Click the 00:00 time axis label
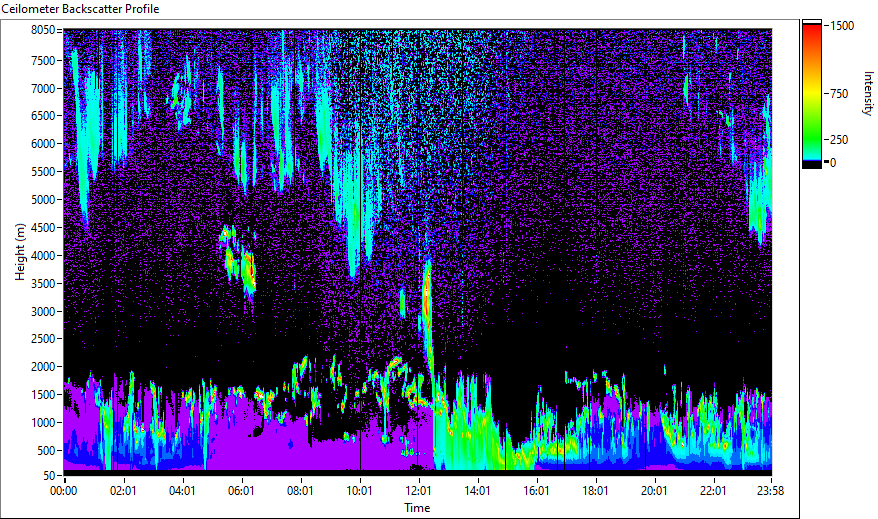The width and height of the screenshot is (878, 519). (x=64, y=491)
